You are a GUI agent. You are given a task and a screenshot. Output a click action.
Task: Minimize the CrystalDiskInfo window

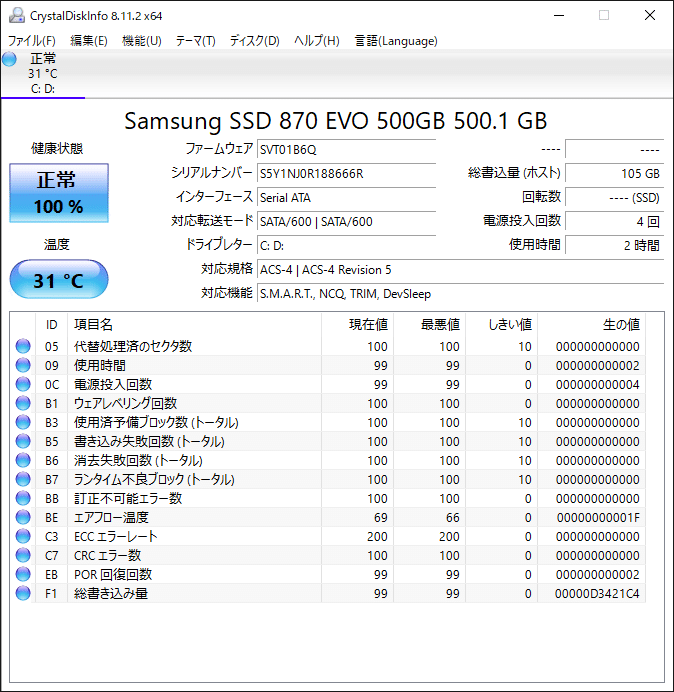[559, 15]
